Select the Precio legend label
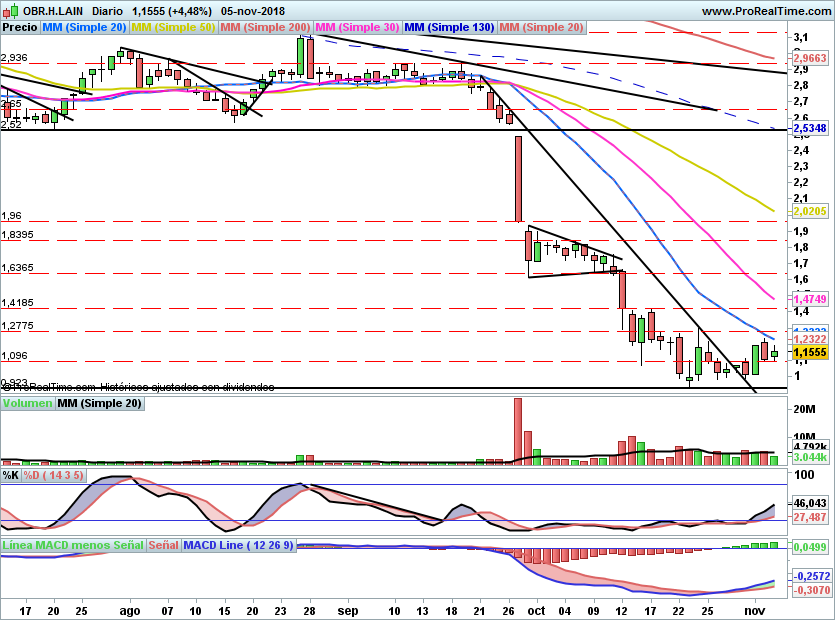Viewport: 835px width, 620px height. [20, 27]
